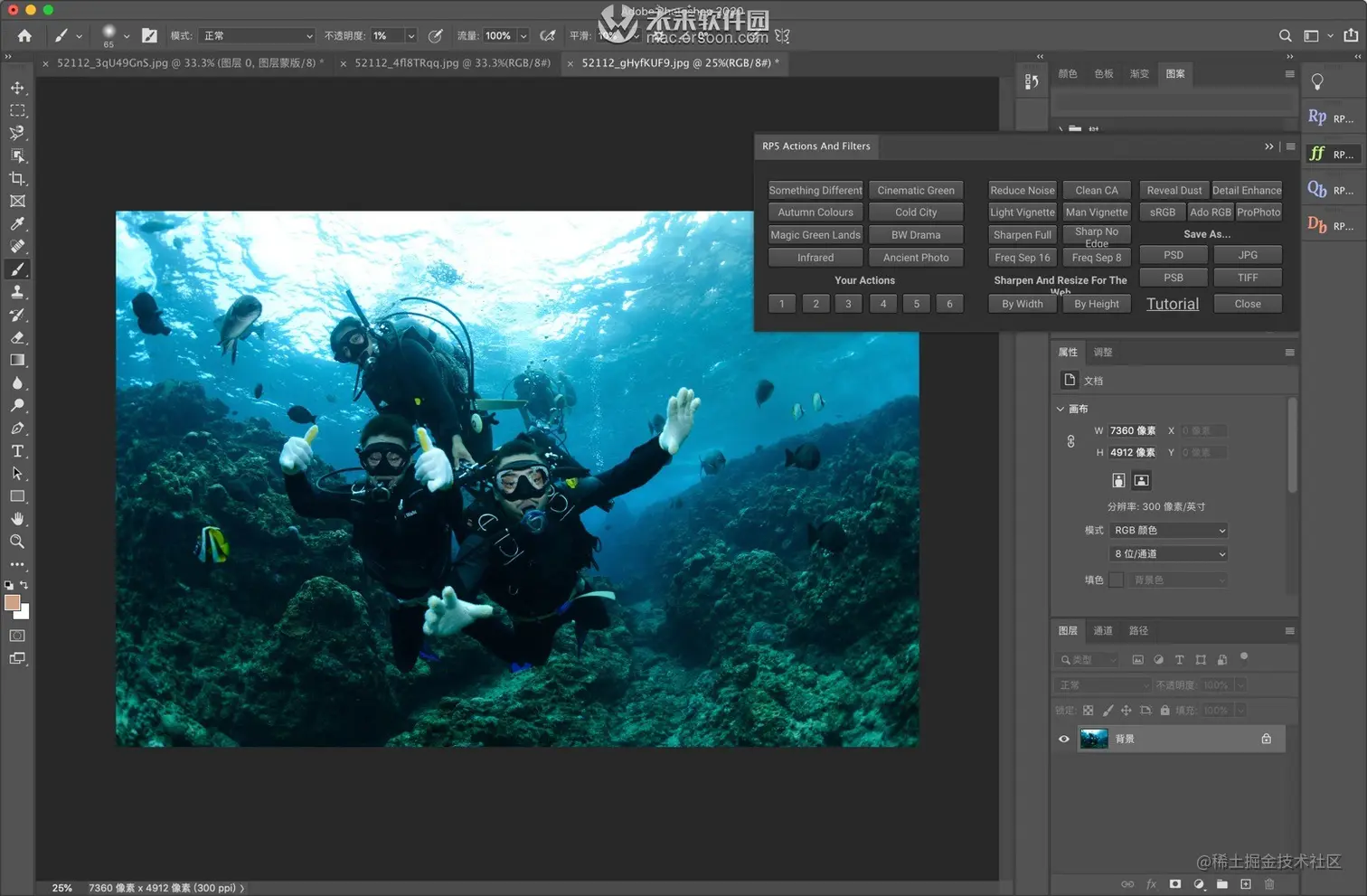Viewport: 1367px width, 896px height.
Task: Hide the 背景 layer with eye icon
Action: tap(1063, 739)
